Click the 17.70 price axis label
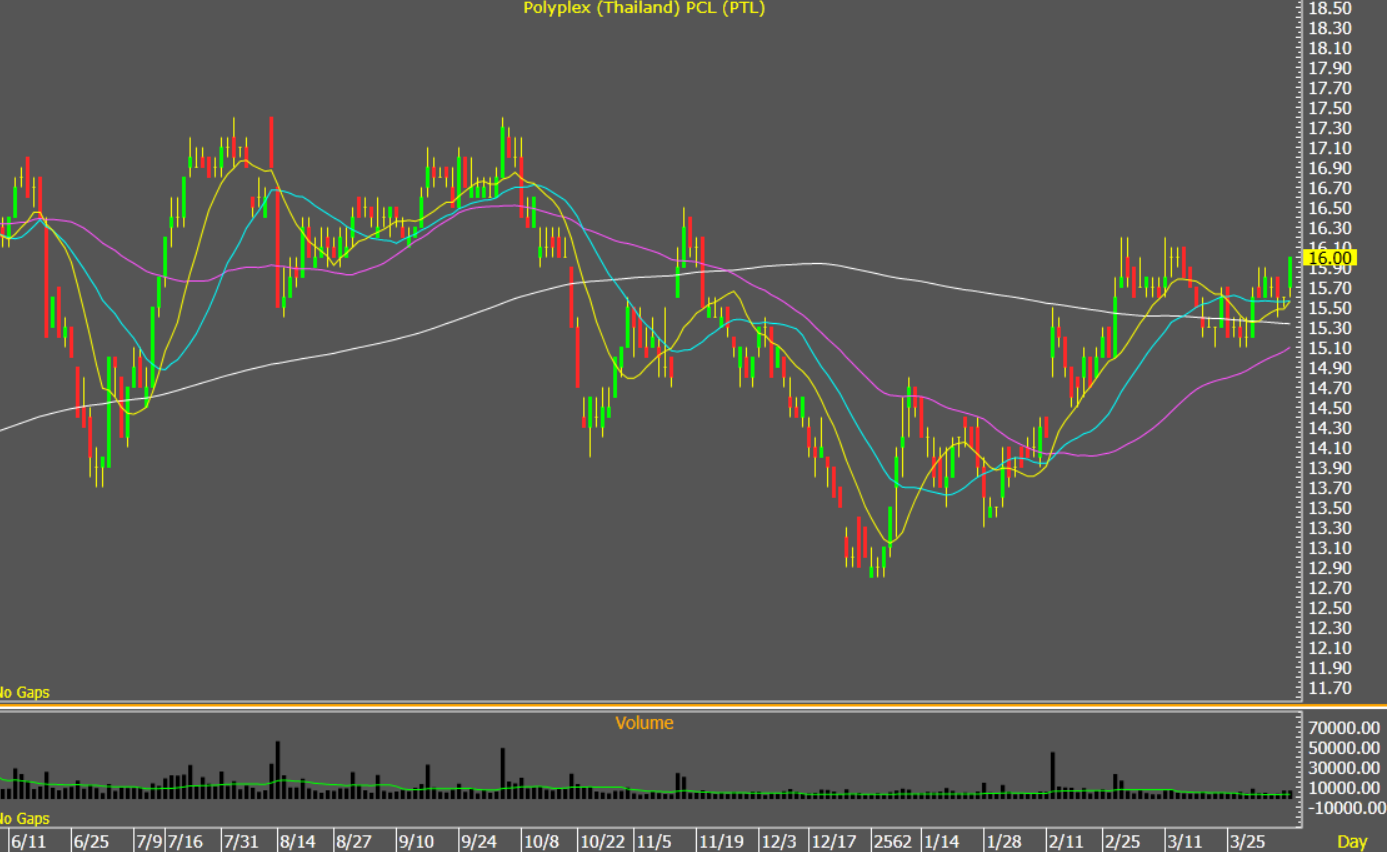Image resolution: width=1387 pixels, height=852 pixels. [1330, 88]
